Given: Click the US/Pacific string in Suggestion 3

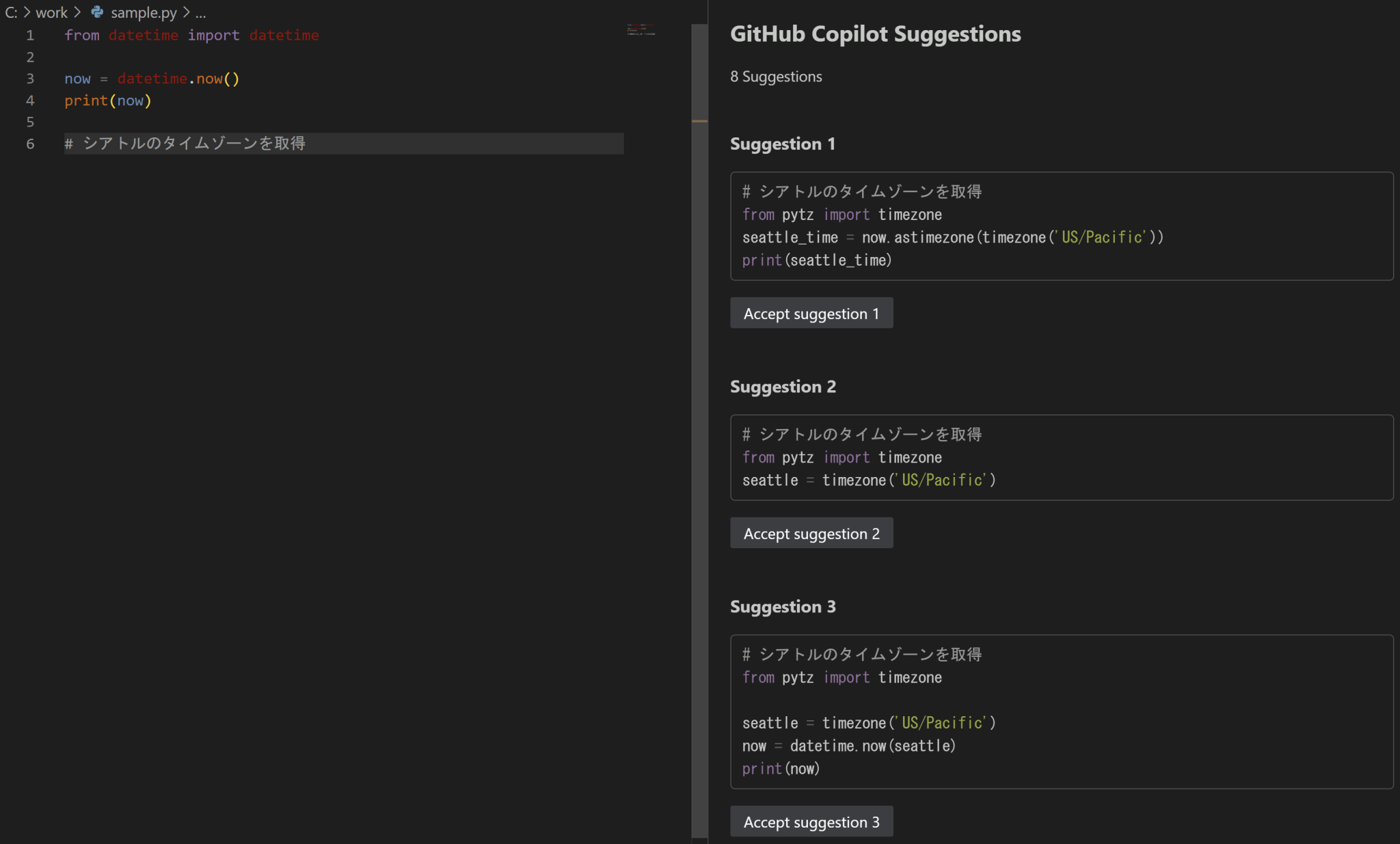Looking at the screenshot, I should (942, 722).
